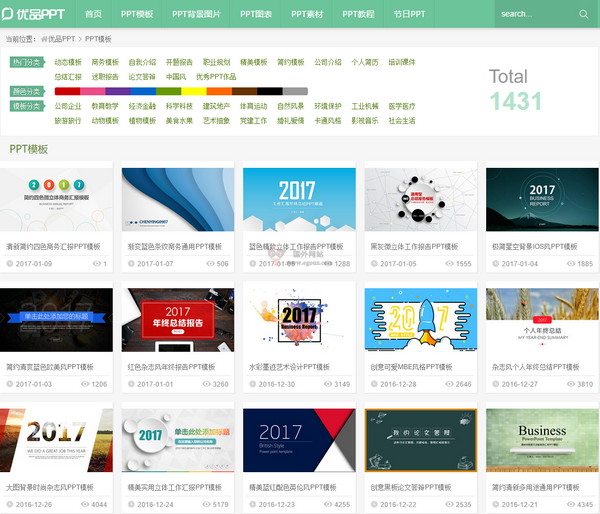Open the red 2017 年终总结报告 thumbnail
Viewport: 600px width, 514px height.
[178, 320]
